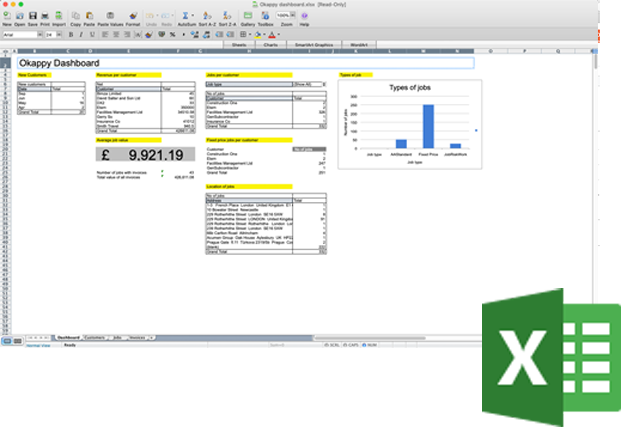Click the increase indent icon
This screenshot has height=427, width=621.
[x=230, y=35]
